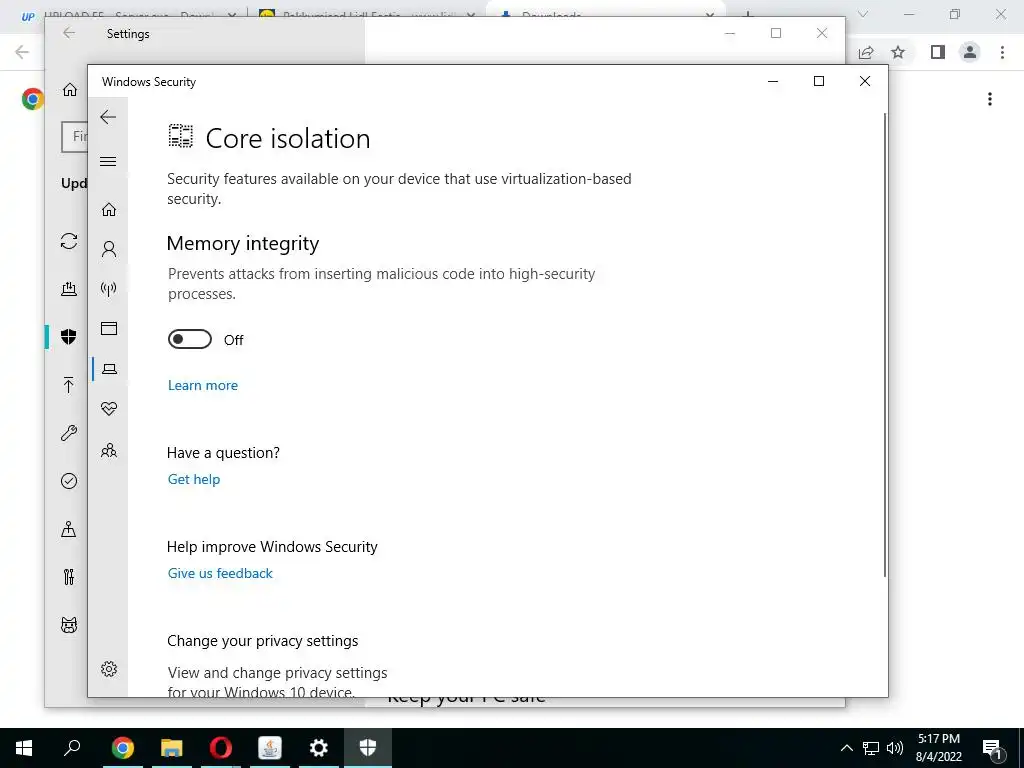The image size is (1024, 768).
Task: Open Windows Insider Program cat icon
Action: pos(69,625)
